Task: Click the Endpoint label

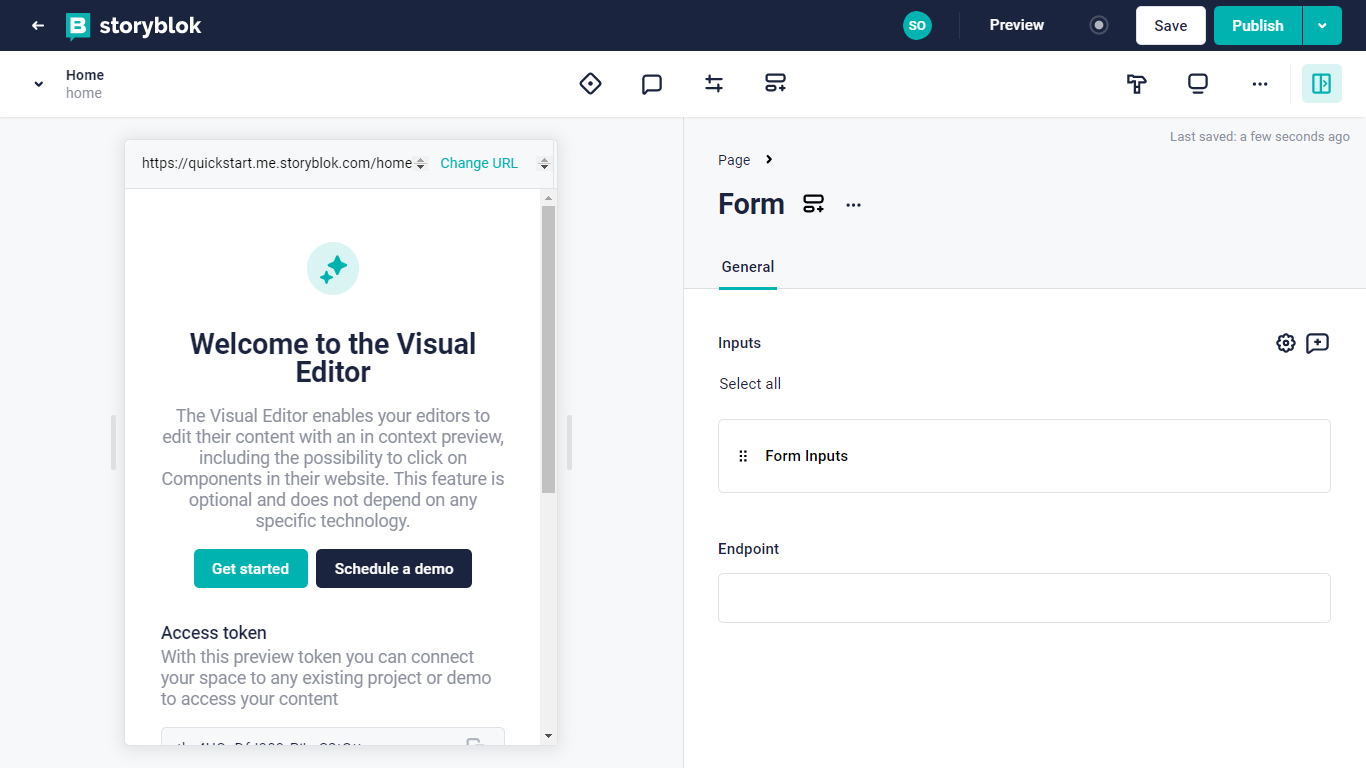Action: tap(748, 549)
